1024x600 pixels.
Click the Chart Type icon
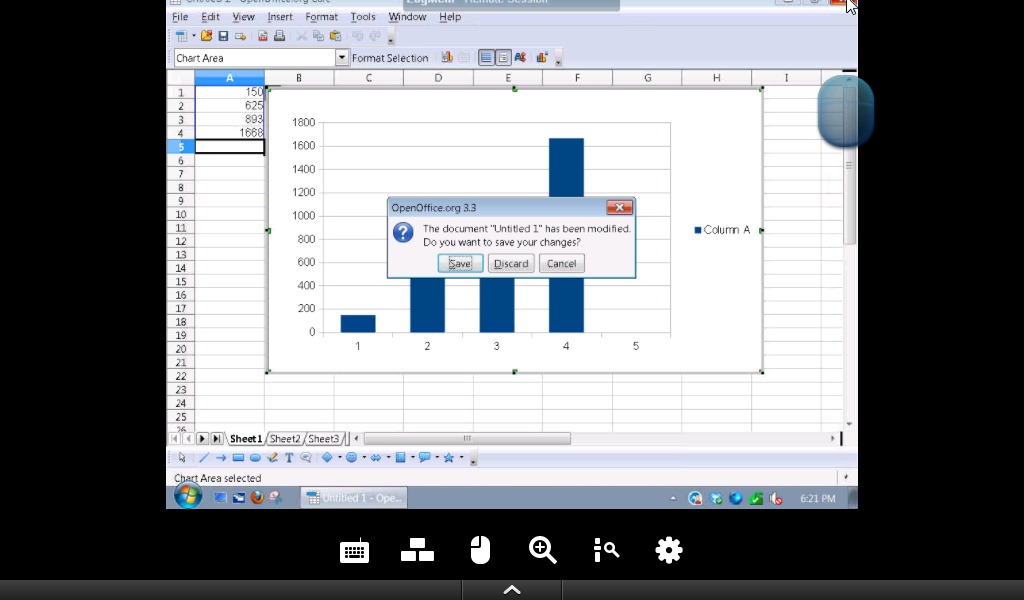[447, 58]
